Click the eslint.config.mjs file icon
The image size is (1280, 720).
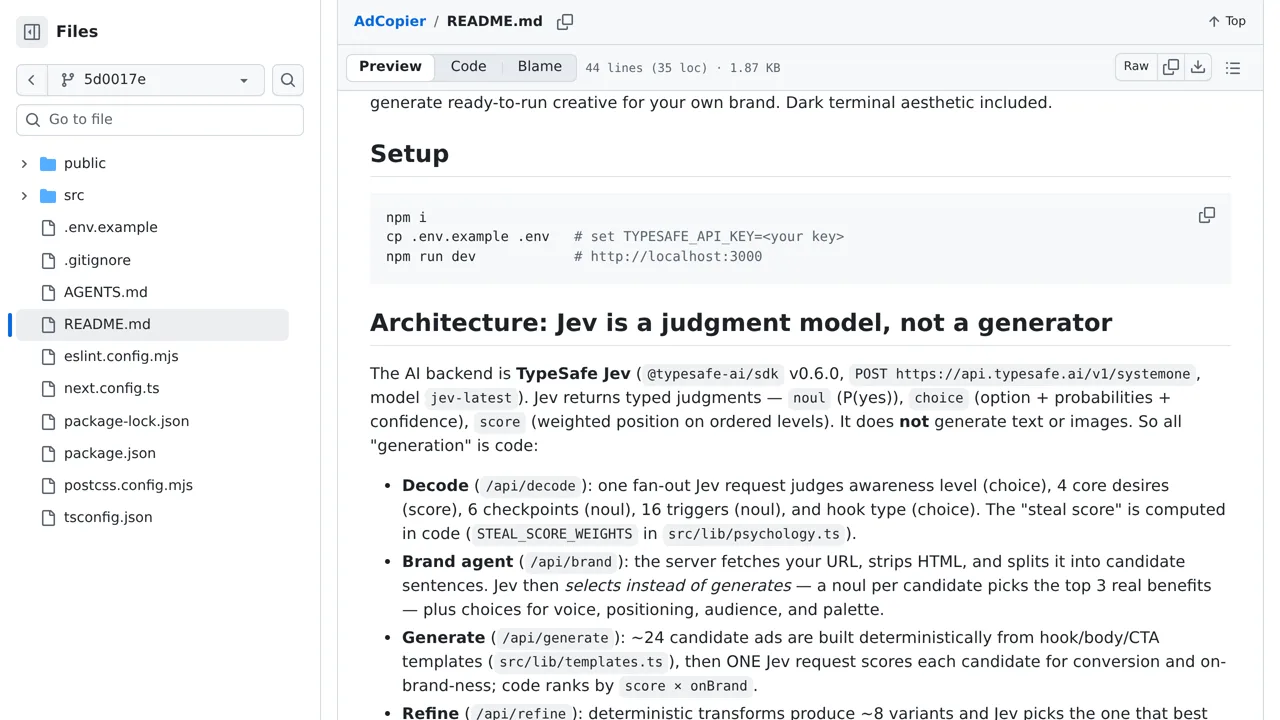pyautogui.click(x=48, y=356)
